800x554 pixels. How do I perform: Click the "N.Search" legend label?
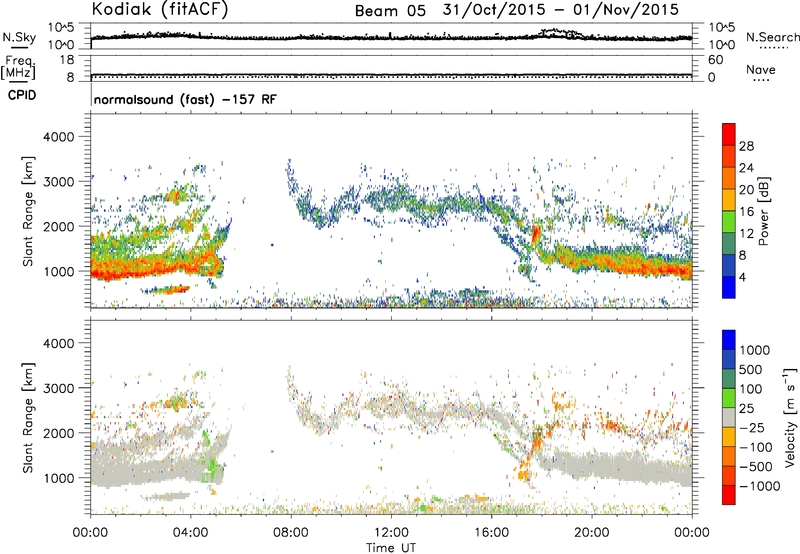[772, 37]
